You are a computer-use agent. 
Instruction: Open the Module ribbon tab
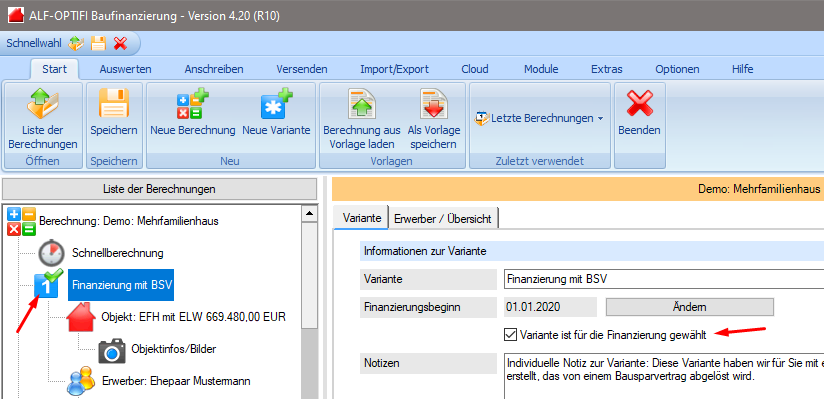[541, 69]
